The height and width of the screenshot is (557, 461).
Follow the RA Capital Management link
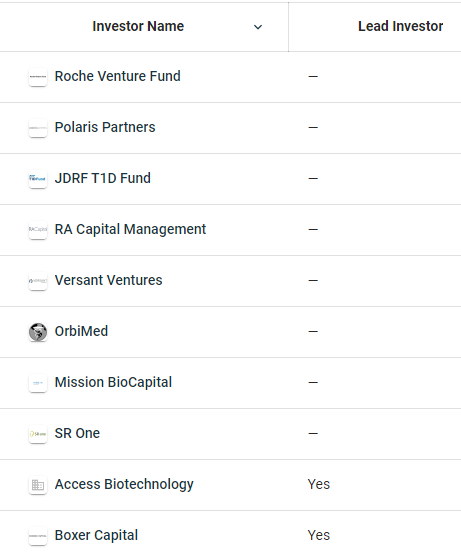coord(130,229)
